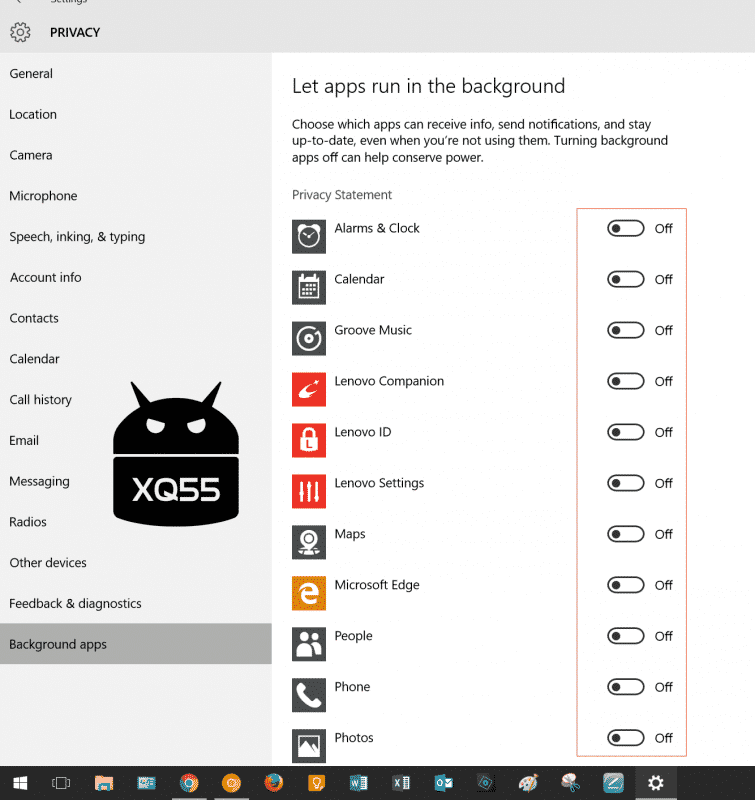
Task: Go to Microphone privacy settings
Action: coord(43,196)
